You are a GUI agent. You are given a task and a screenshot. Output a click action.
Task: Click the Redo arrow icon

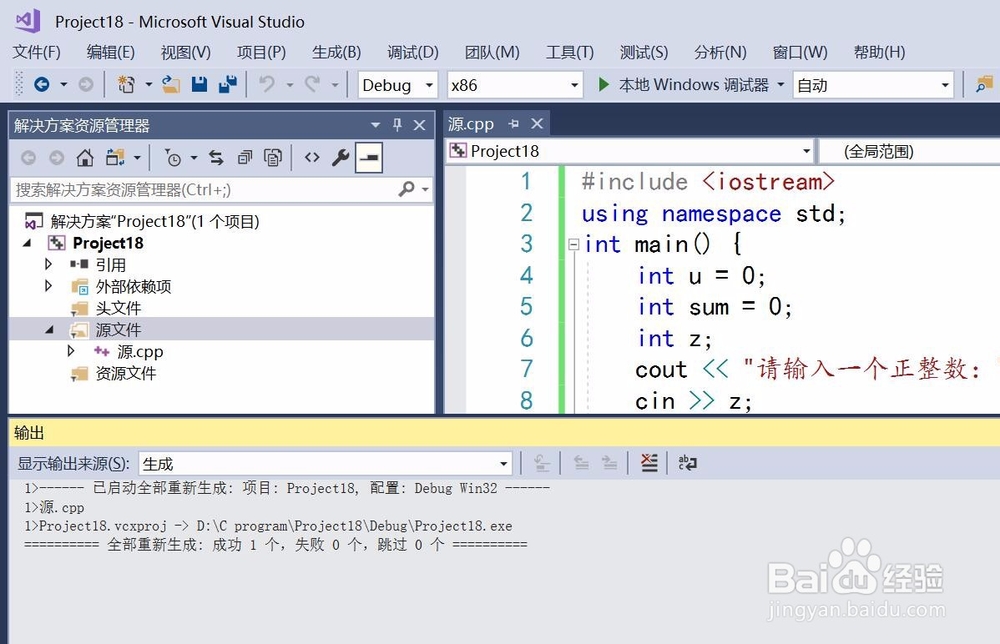(x=312, y=84)
